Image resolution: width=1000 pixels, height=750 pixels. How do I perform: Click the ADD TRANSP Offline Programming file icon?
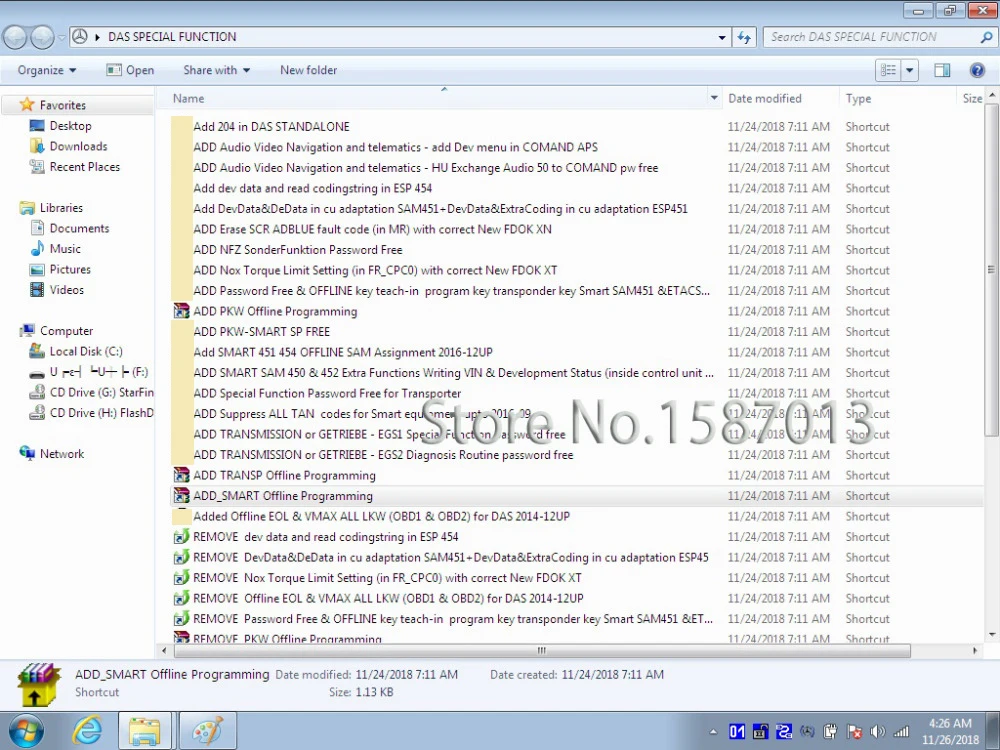pyautogui.click(x=182, y=475)
